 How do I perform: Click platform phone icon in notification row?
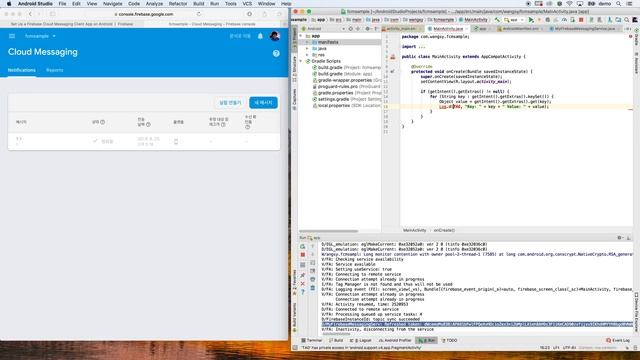pyautogui.click(x=176, y=141)
